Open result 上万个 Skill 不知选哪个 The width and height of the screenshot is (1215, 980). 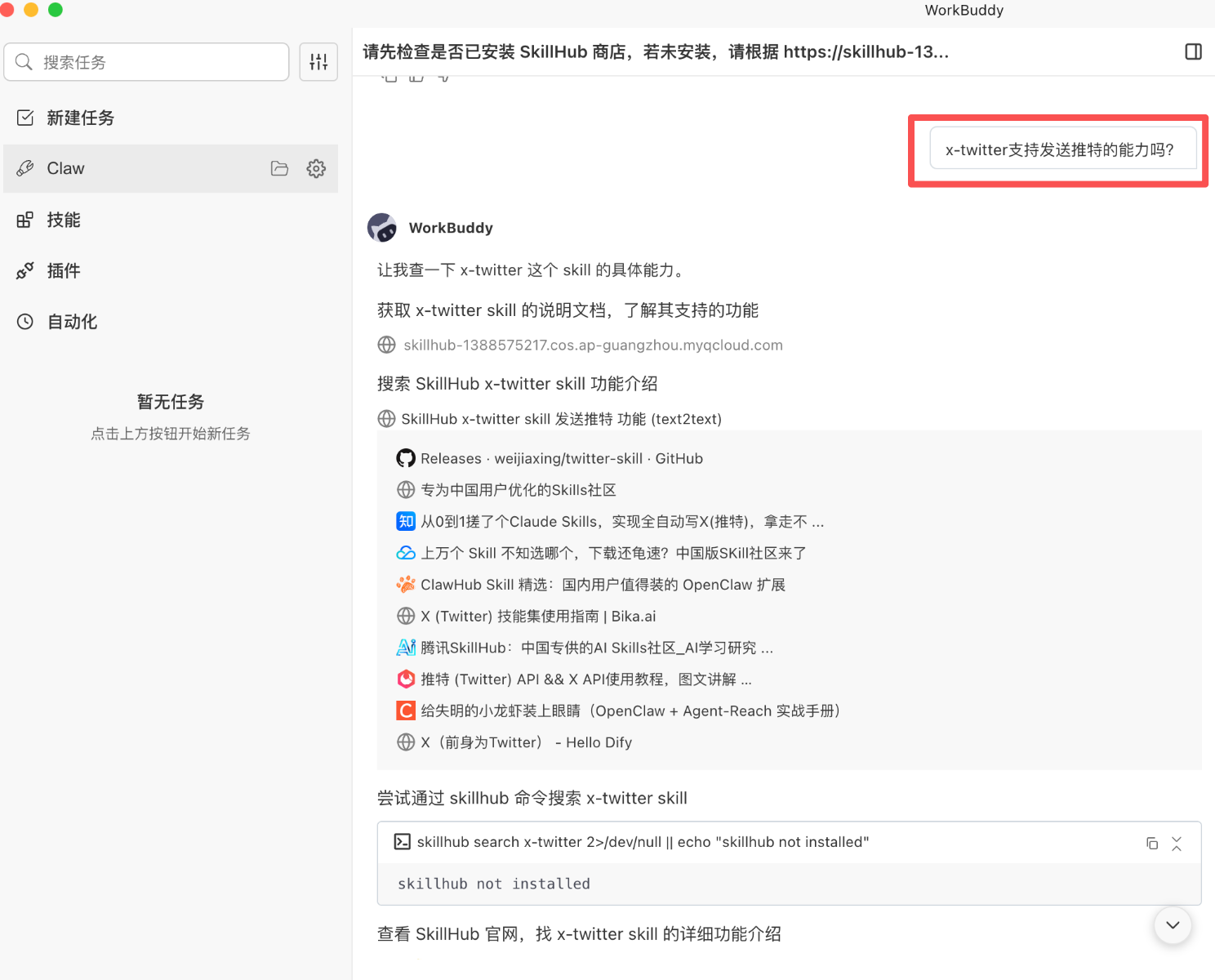[x=613, y=554]
